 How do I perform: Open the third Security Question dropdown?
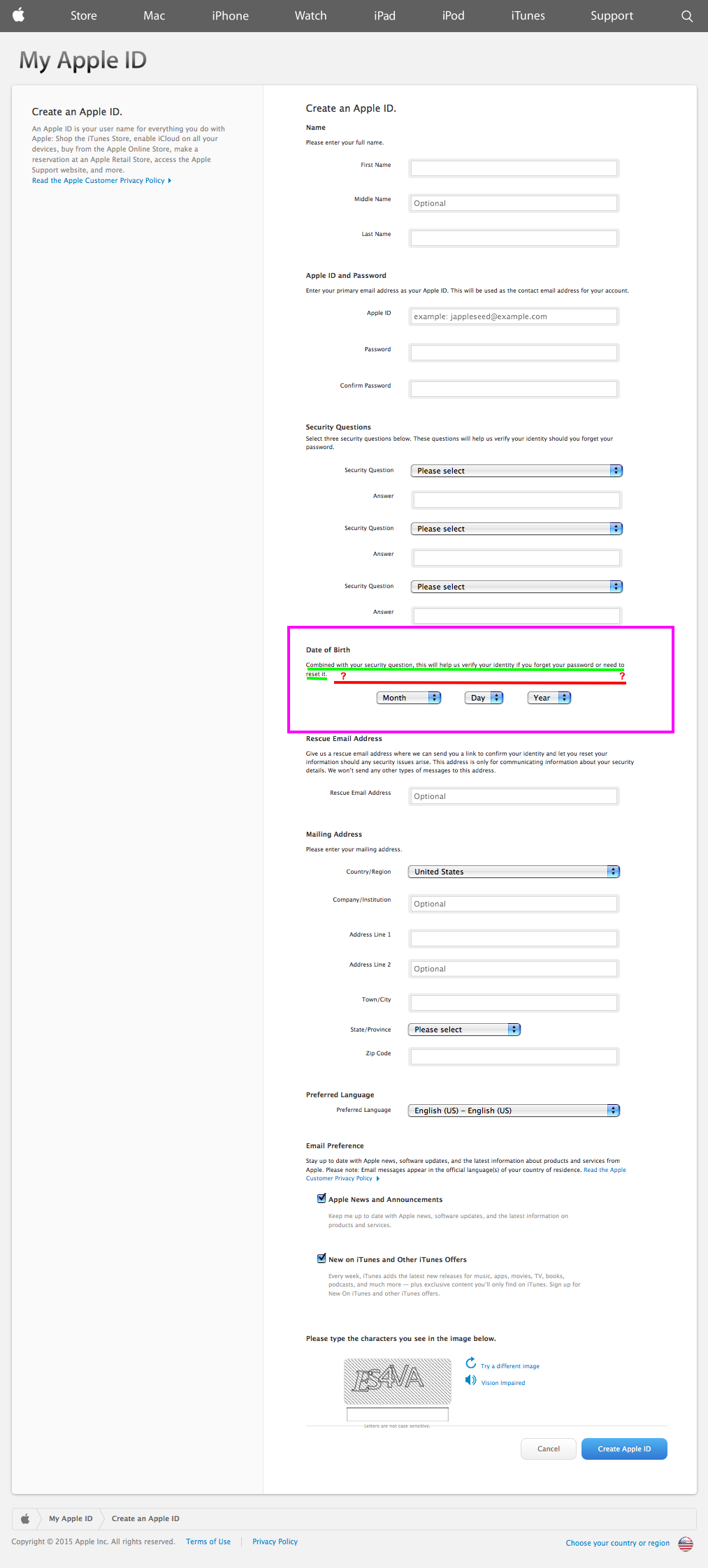[516, 587]
